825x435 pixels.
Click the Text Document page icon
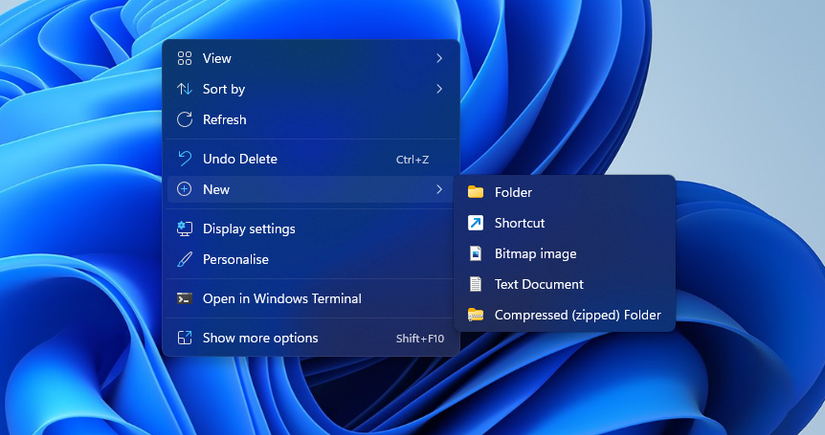[x=476, y=284]
